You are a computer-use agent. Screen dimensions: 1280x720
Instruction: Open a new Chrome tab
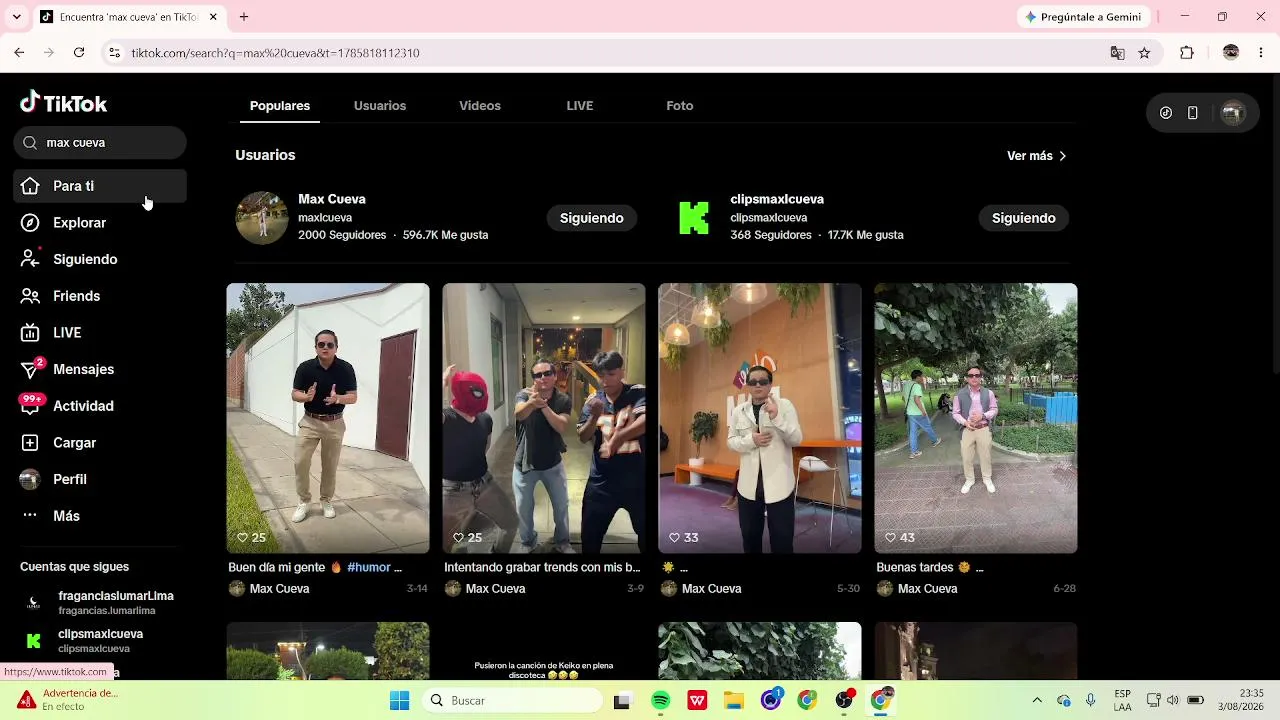tap(244, 17)
